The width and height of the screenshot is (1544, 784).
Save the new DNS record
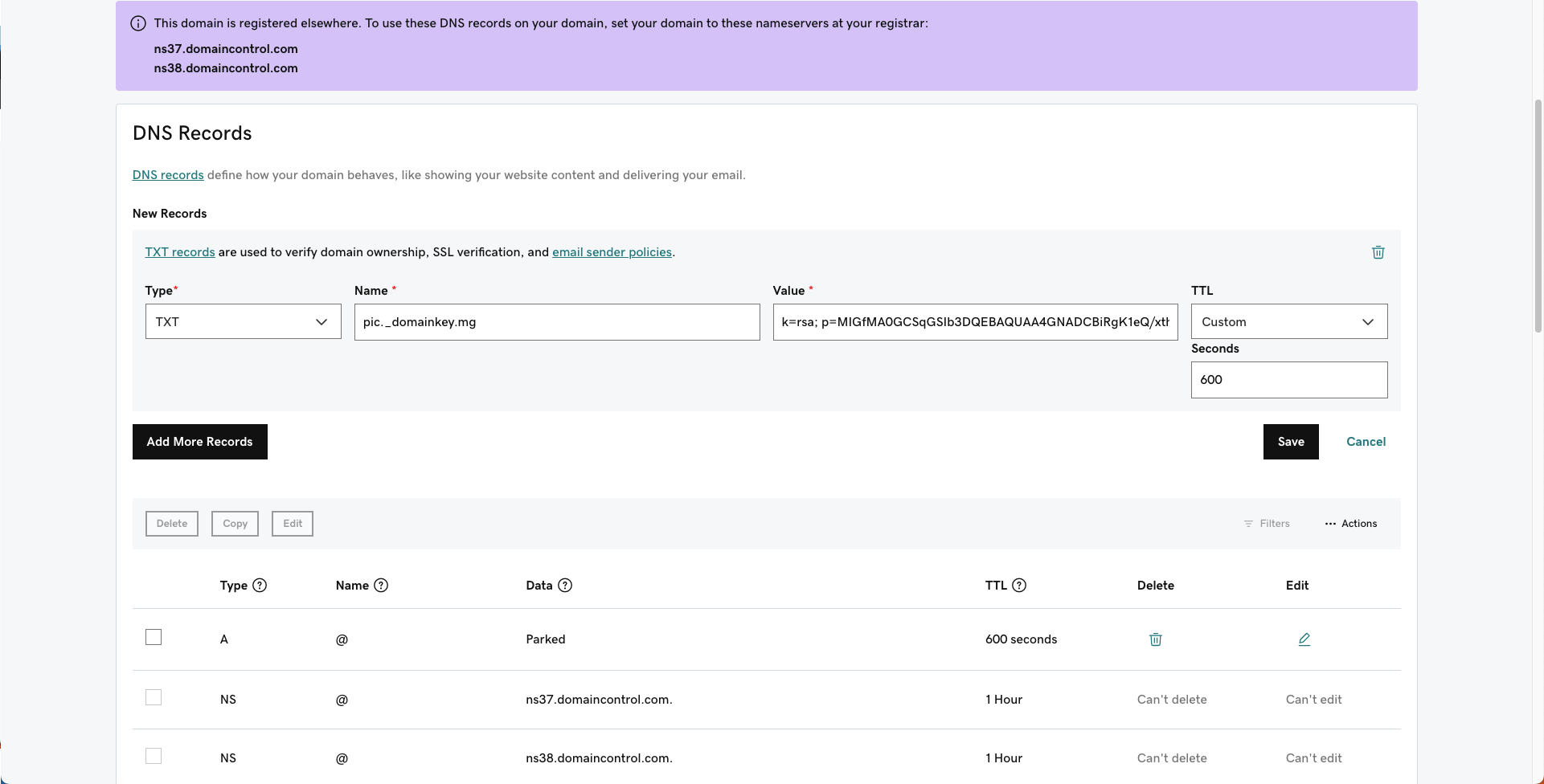[x=1290, y=442]
